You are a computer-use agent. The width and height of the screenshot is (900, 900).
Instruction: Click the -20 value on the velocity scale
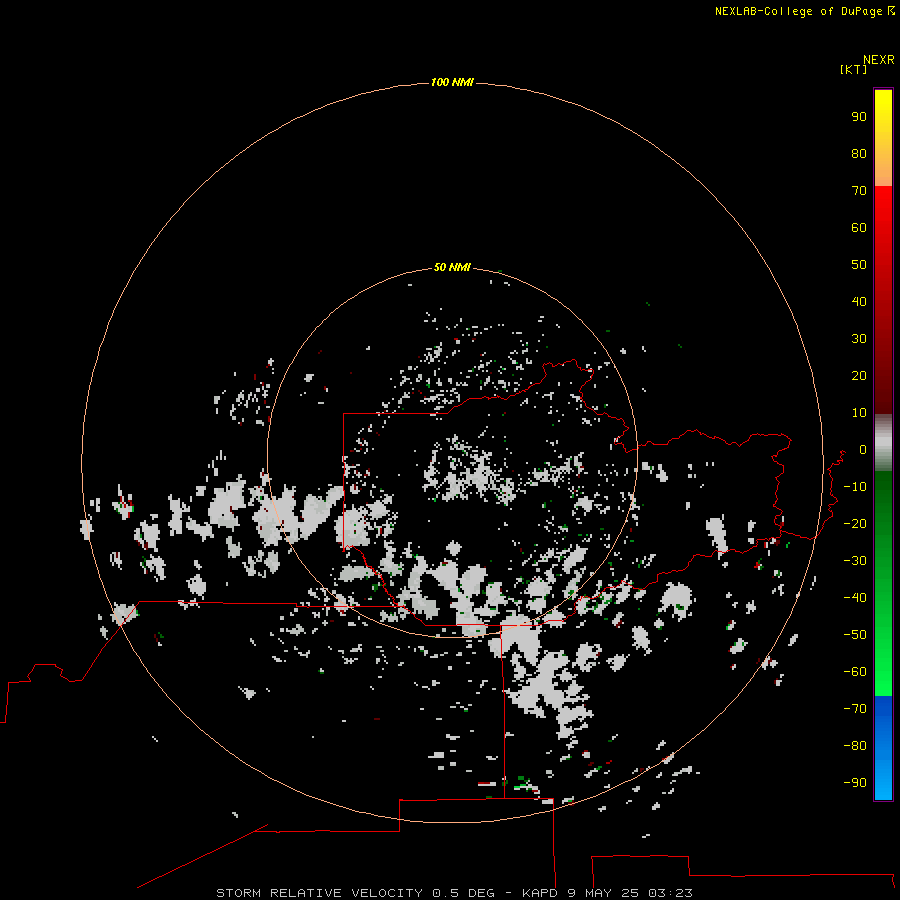tap(855, 524)
